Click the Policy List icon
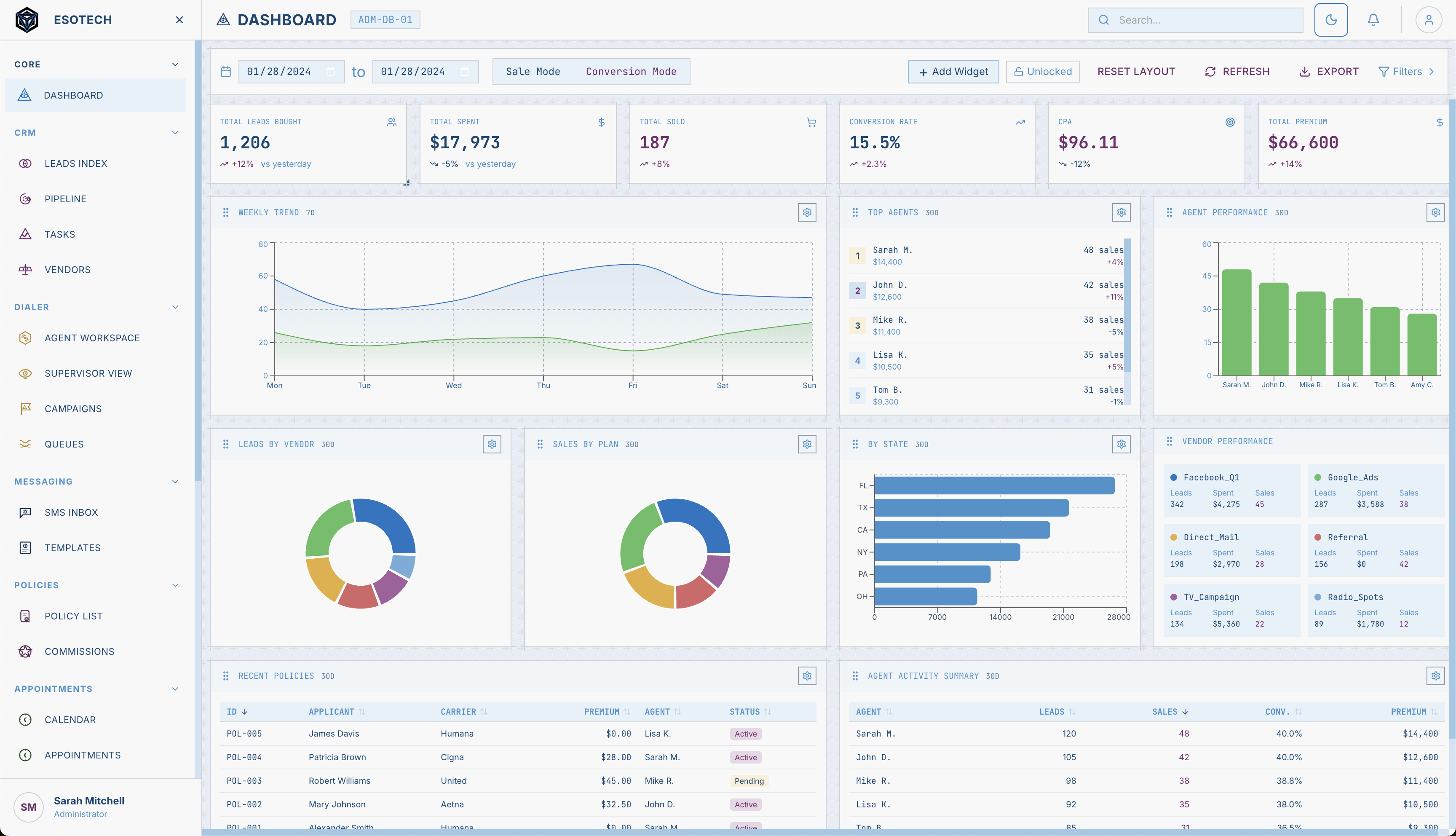 point(25,616)
